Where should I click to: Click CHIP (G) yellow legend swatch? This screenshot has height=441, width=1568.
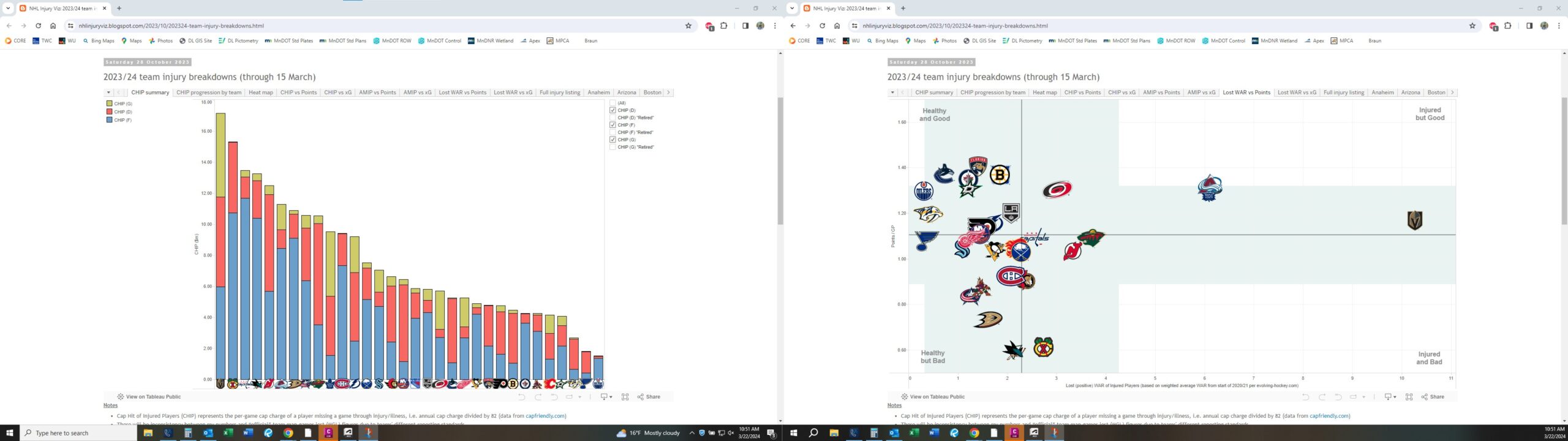tap(110, 104)
